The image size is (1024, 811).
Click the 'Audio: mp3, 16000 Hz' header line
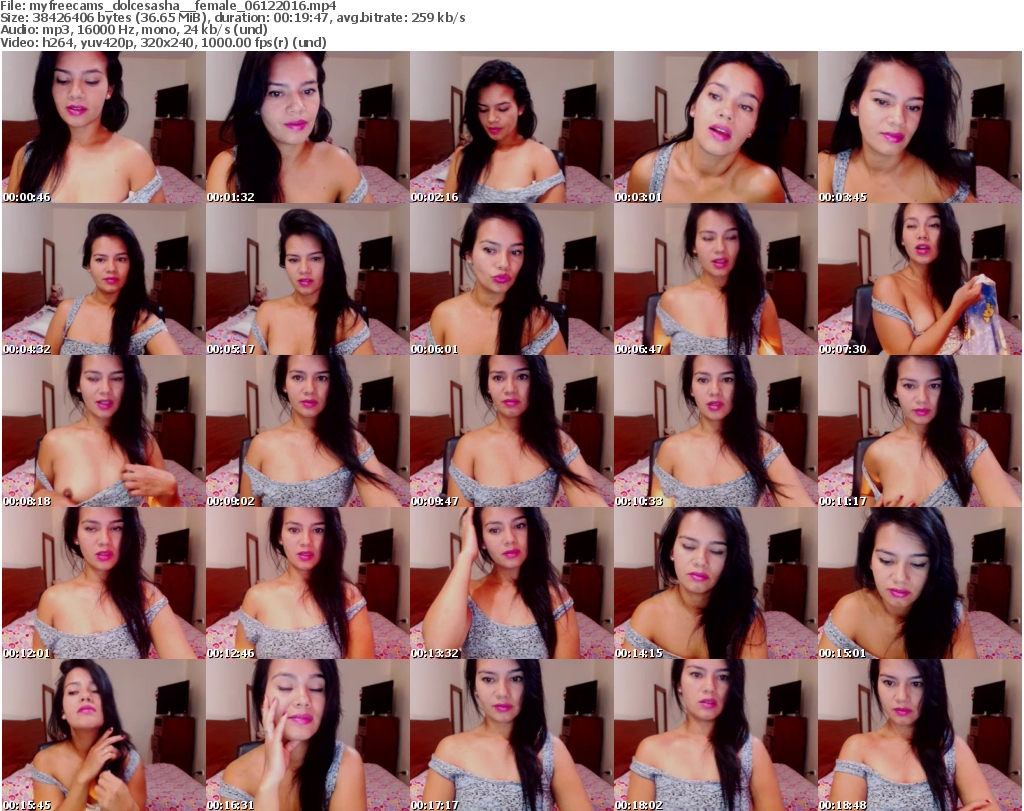pos(134,30)
